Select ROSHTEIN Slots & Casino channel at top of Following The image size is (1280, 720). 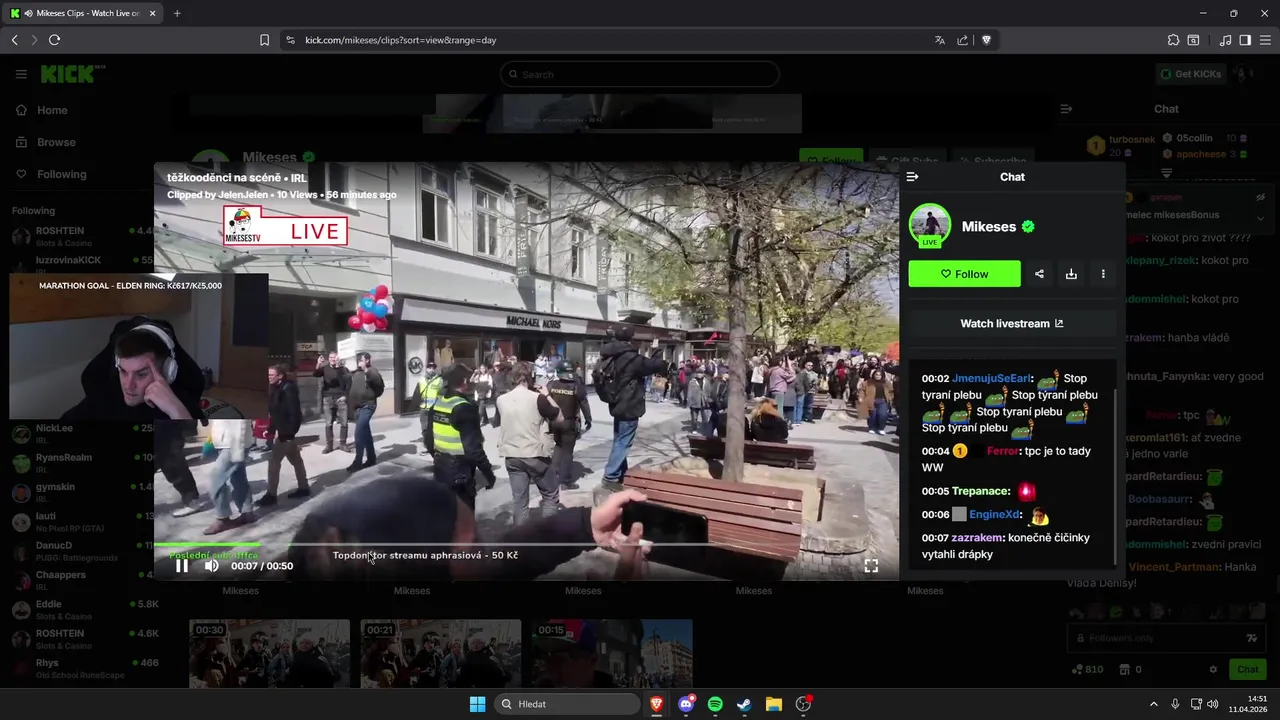pyautogui.click(x=80, y=236)
